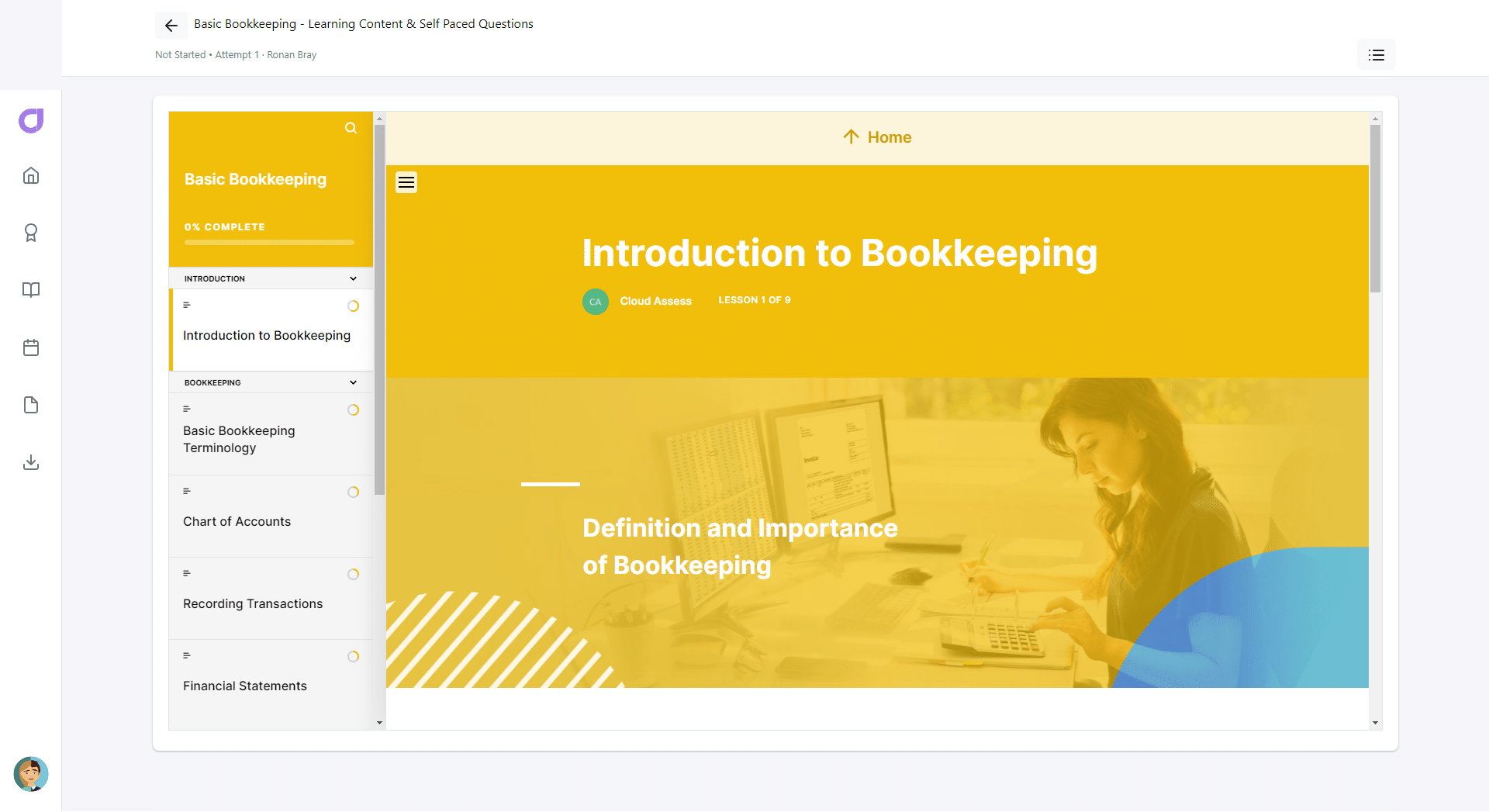Click the Home link above the lesson

click(x=889, y=137)
